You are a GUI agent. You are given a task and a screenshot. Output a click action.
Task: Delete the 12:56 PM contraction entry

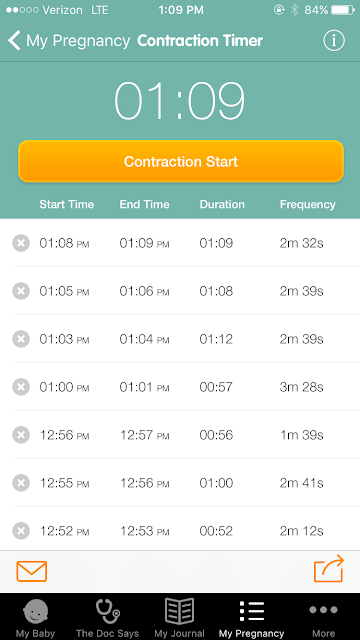[21, 435]
